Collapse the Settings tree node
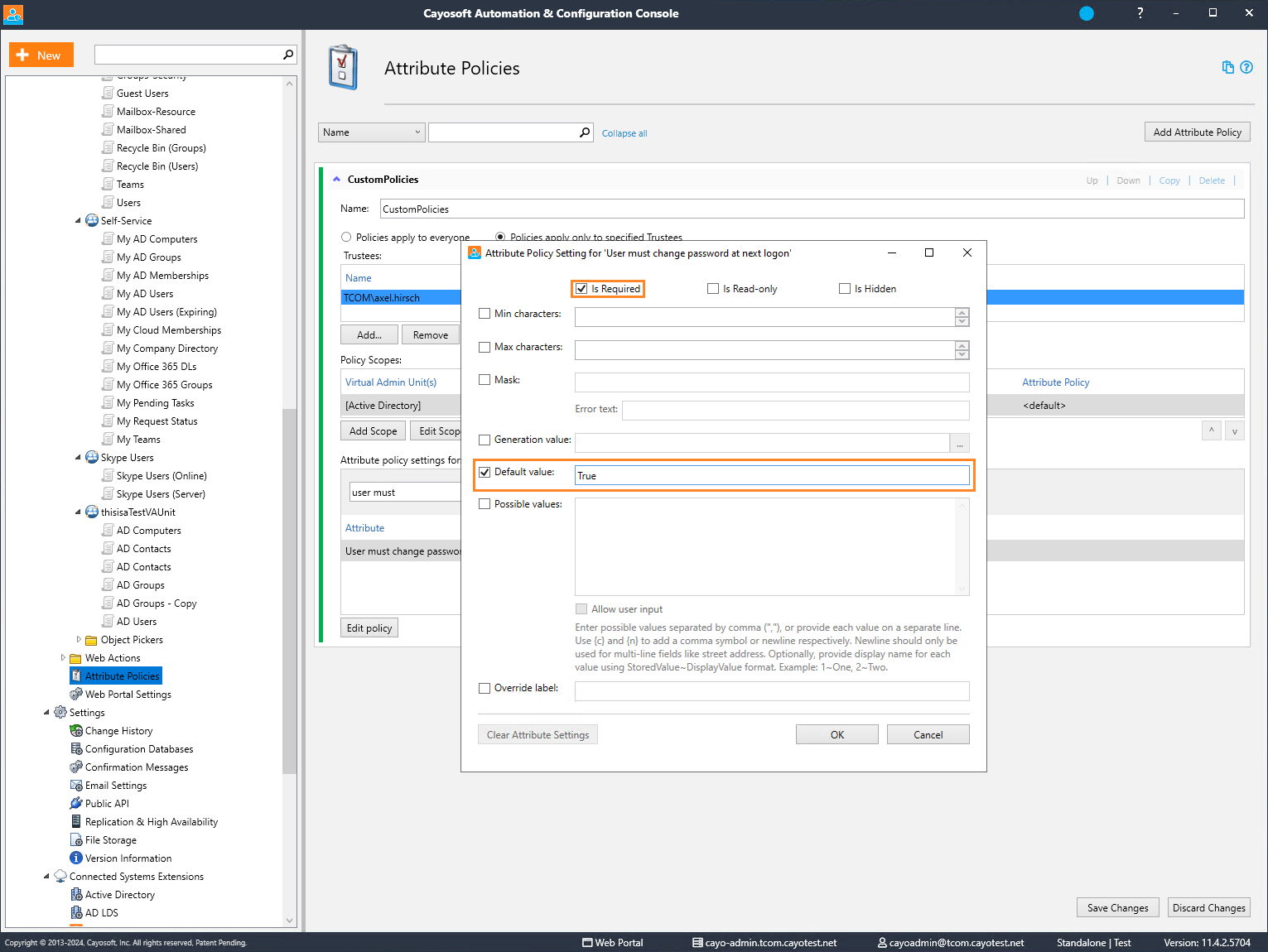The image size is (1268, 952). pyautogui.click(x=47, y=713)
